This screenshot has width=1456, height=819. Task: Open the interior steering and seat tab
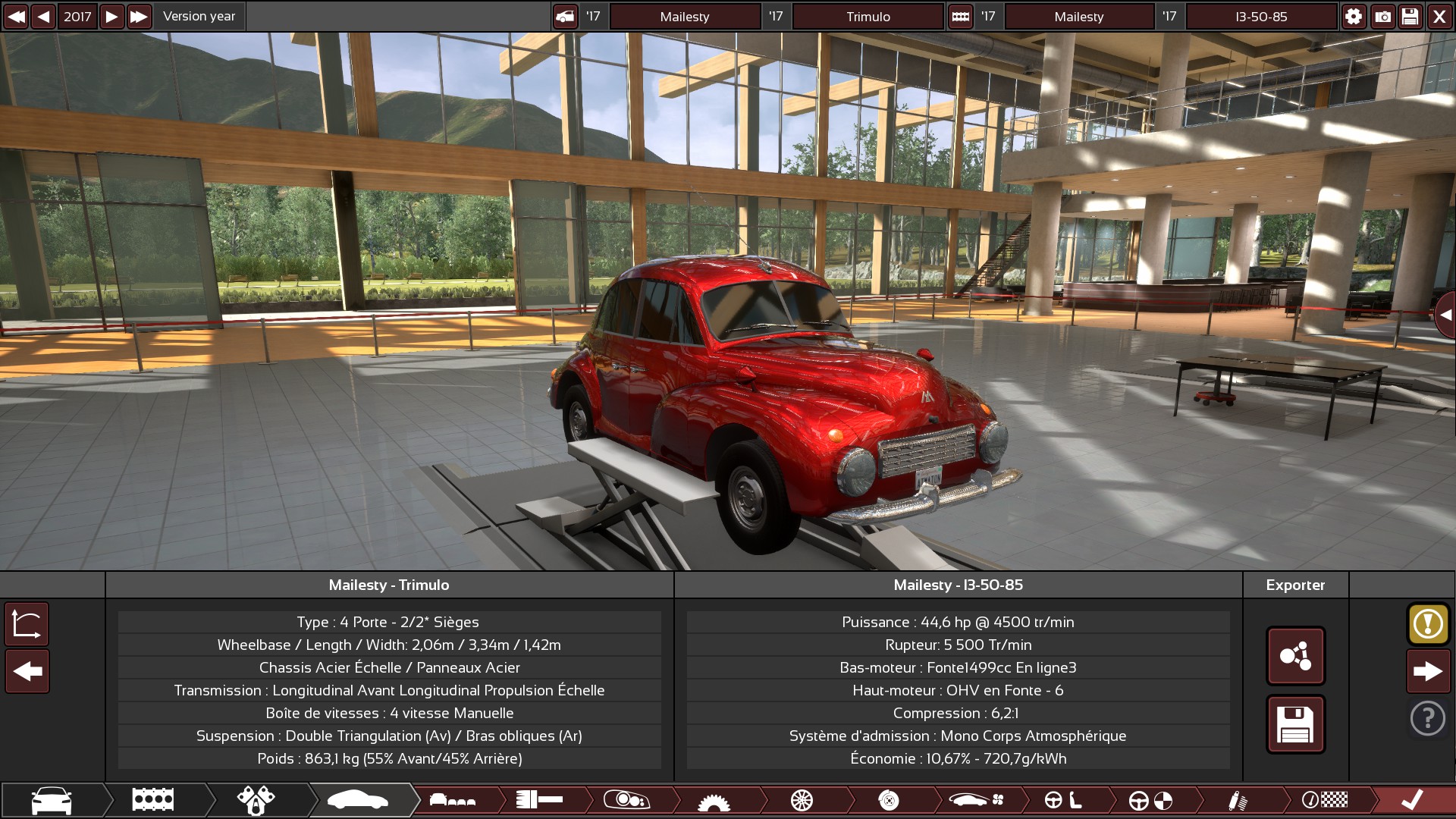click(1063, 800)
